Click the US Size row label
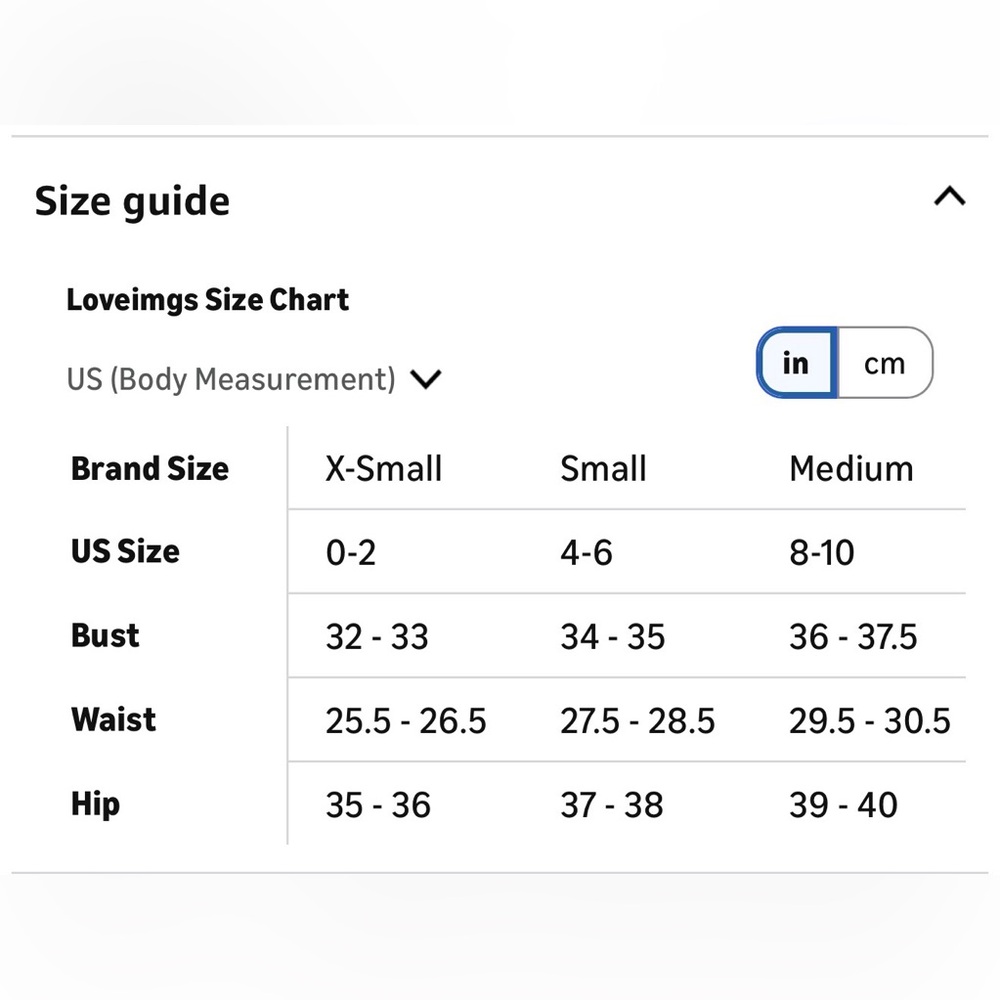The image size is (1000, 1000). pos(125,552)
